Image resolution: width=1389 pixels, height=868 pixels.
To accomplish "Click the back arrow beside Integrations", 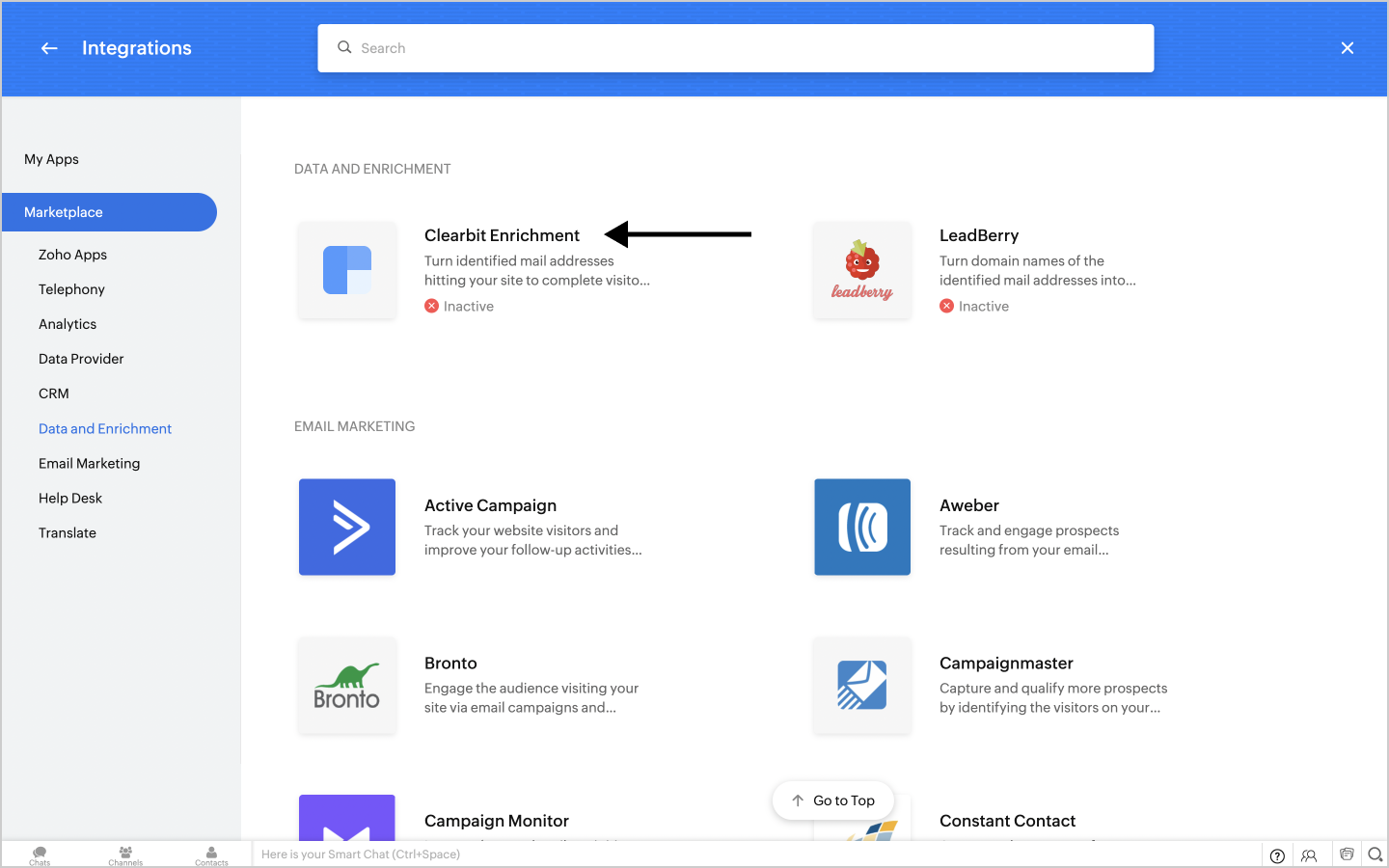I will 49,48.
